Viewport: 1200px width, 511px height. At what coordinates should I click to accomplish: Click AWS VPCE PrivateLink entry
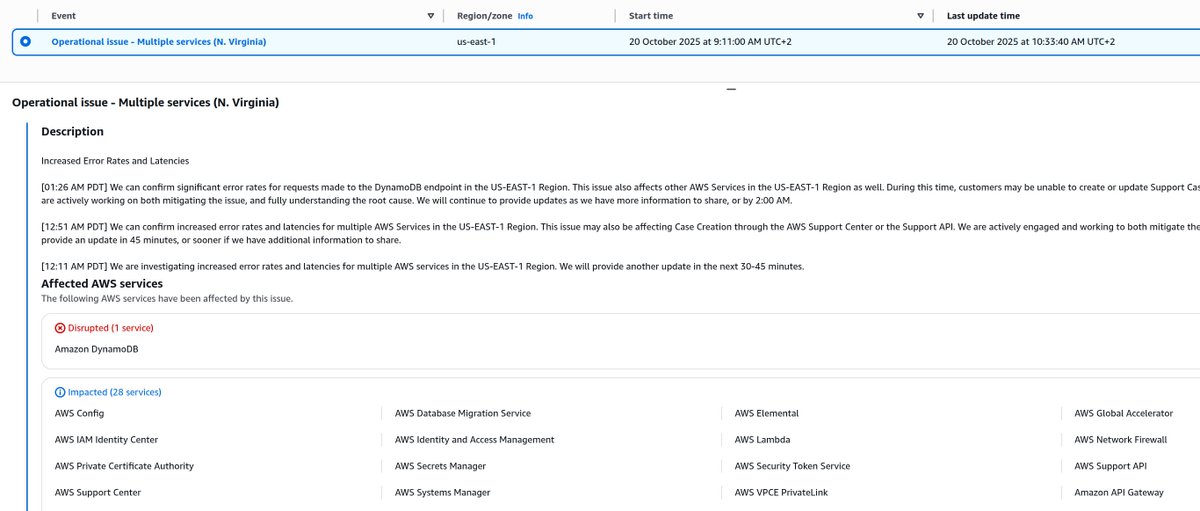(781, 492)
